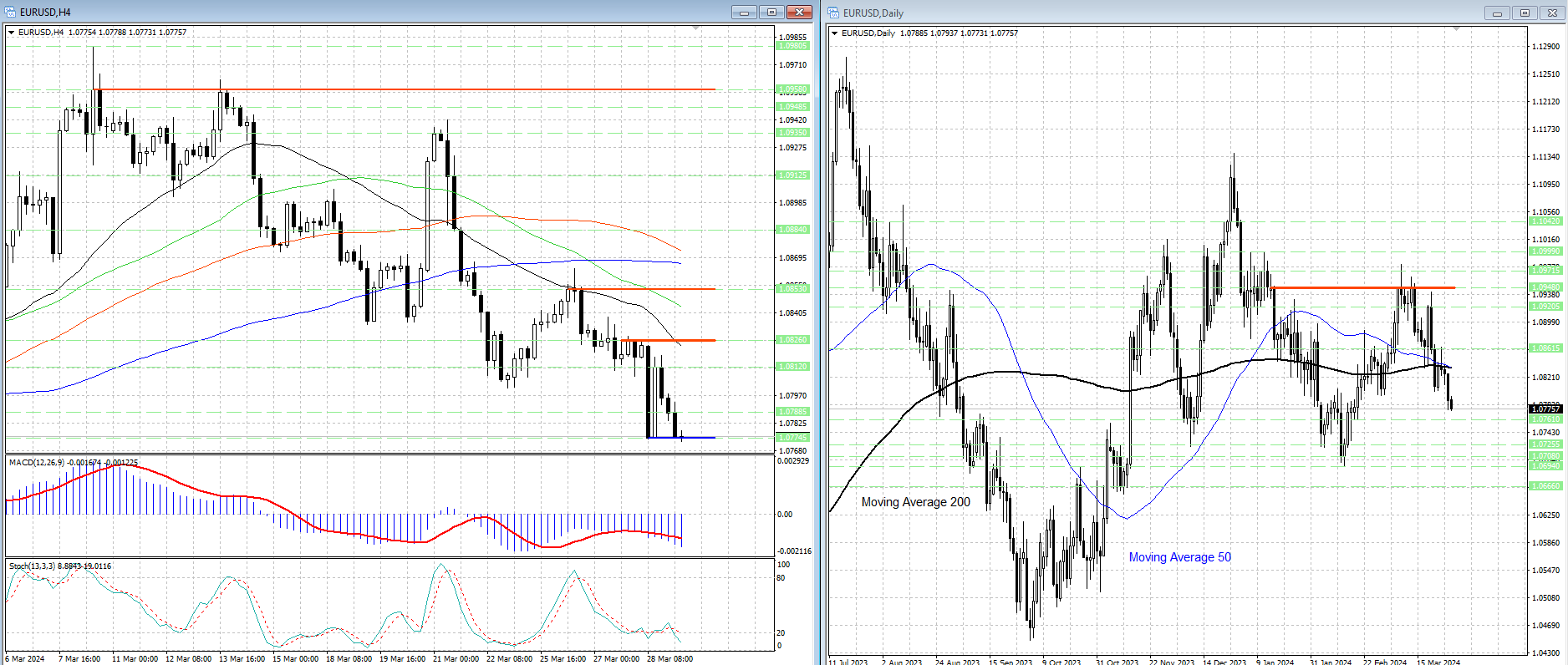
Task: Select the top orange resistance line at 1.09580
Action: [x=406, y=89]
